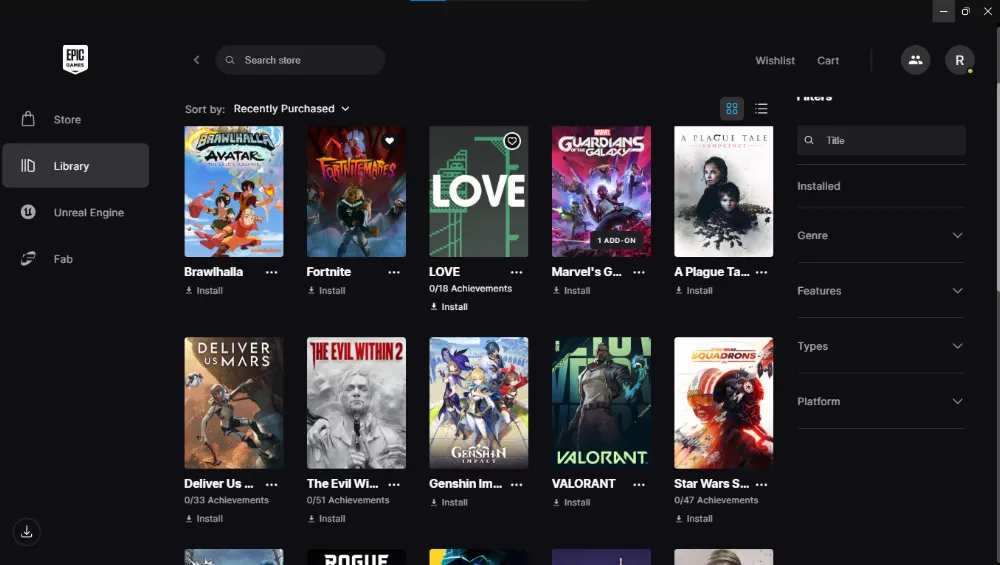Viewport: 1000px width, 565px height.
Task: Open The Evil Within 2 three-dot menu
Action: 394,485
